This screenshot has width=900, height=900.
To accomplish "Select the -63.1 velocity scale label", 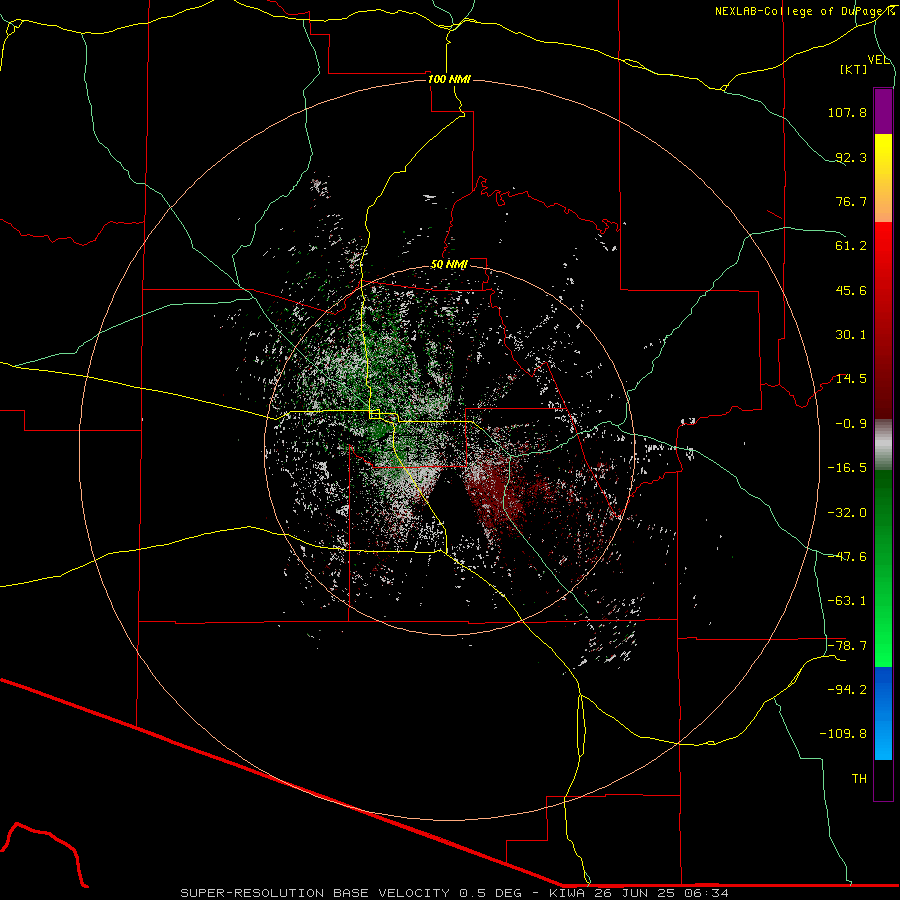I will 847,601.
